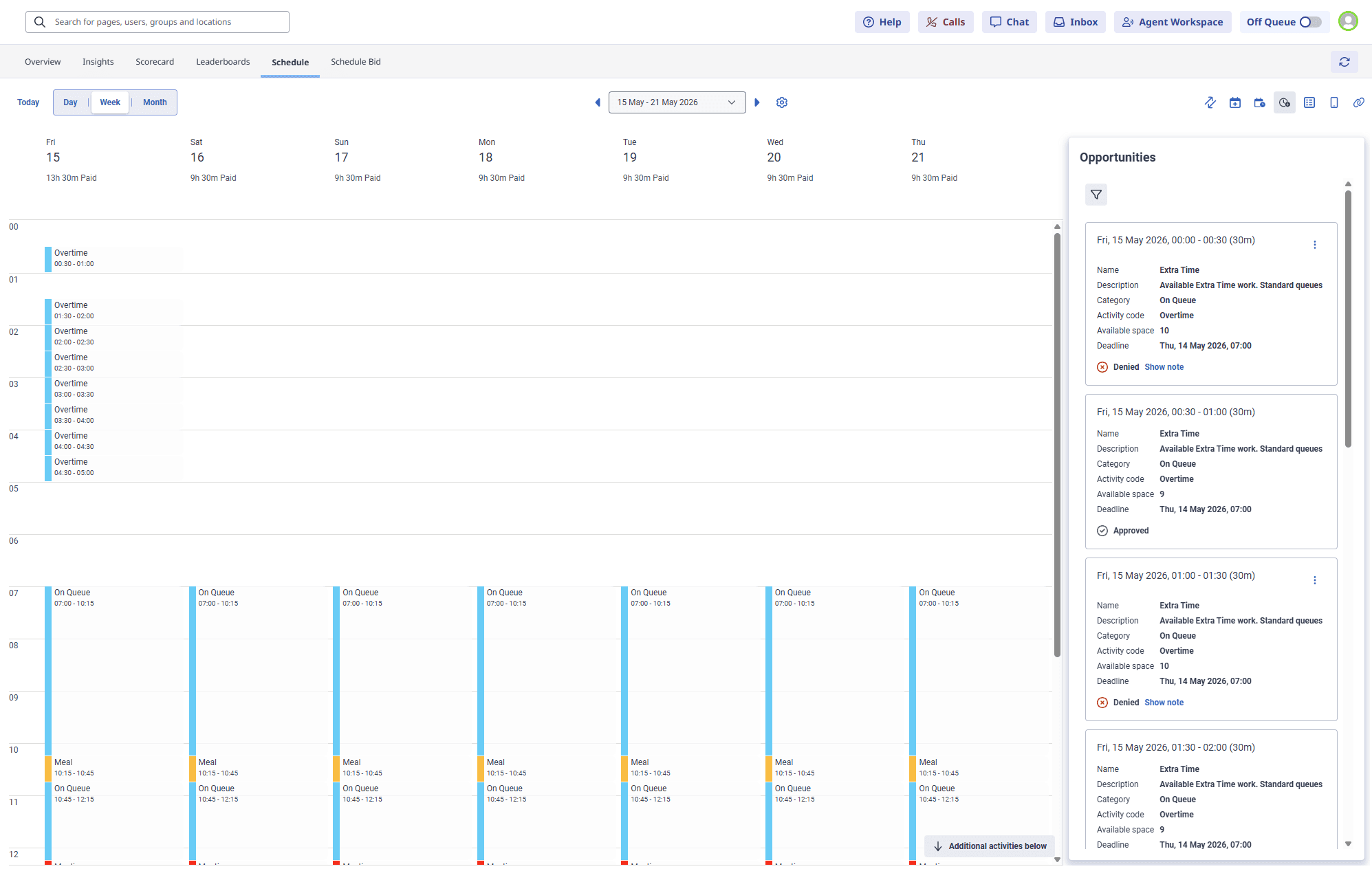The width and height of the screenshot is (1372, 871).
Task: Open the Insights tab
Action: coord(98,62)
